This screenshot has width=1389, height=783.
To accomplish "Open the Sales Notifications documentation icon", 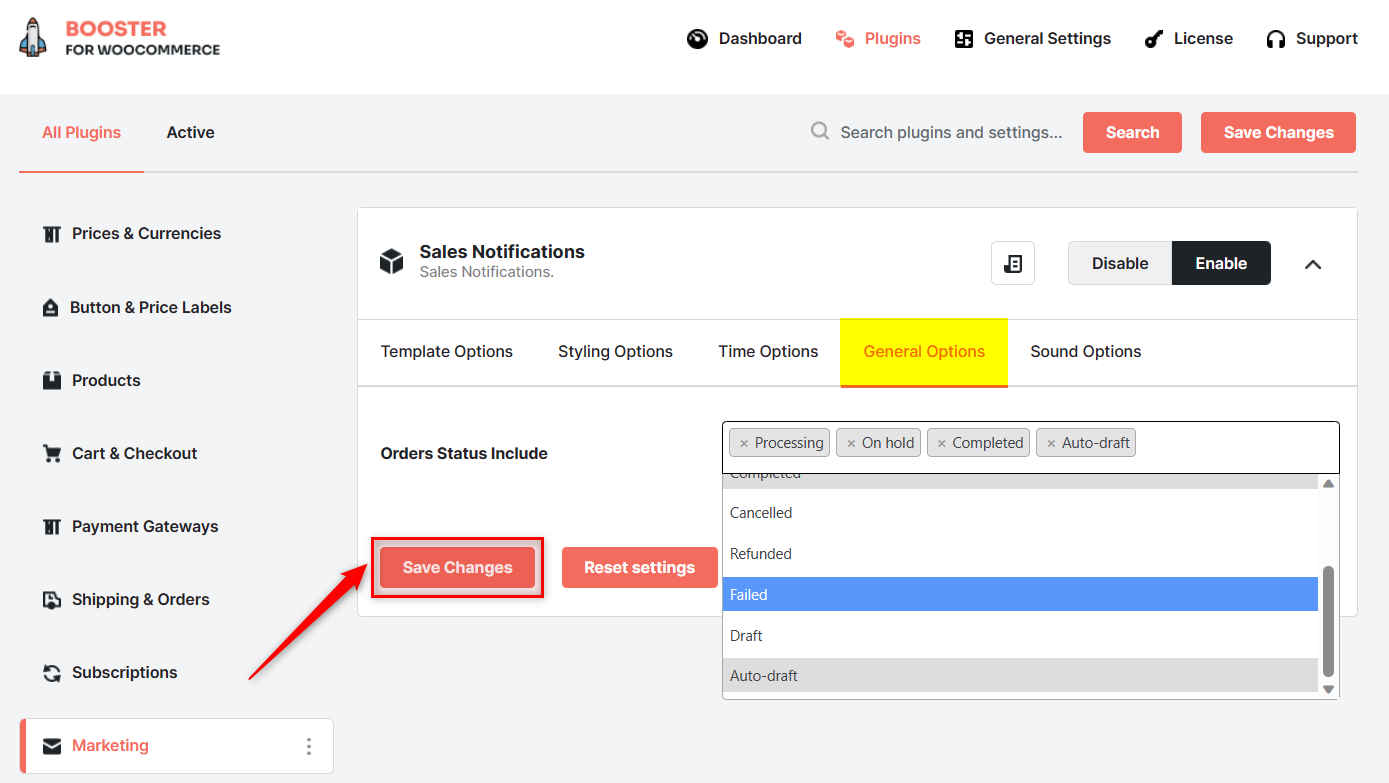I will click(1013, 262).
